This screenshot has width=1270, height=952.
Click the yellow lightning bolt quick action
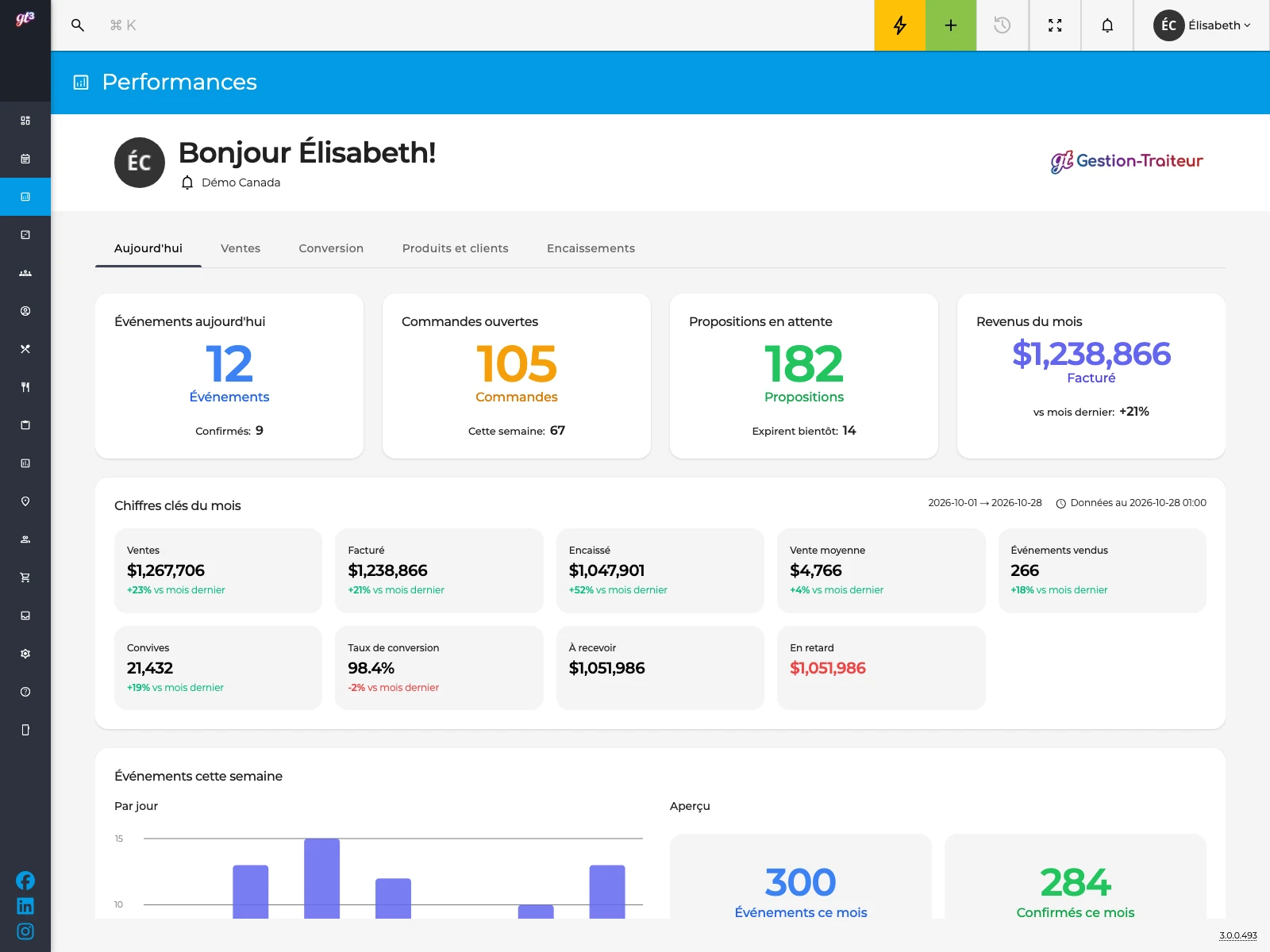[899, 25]
